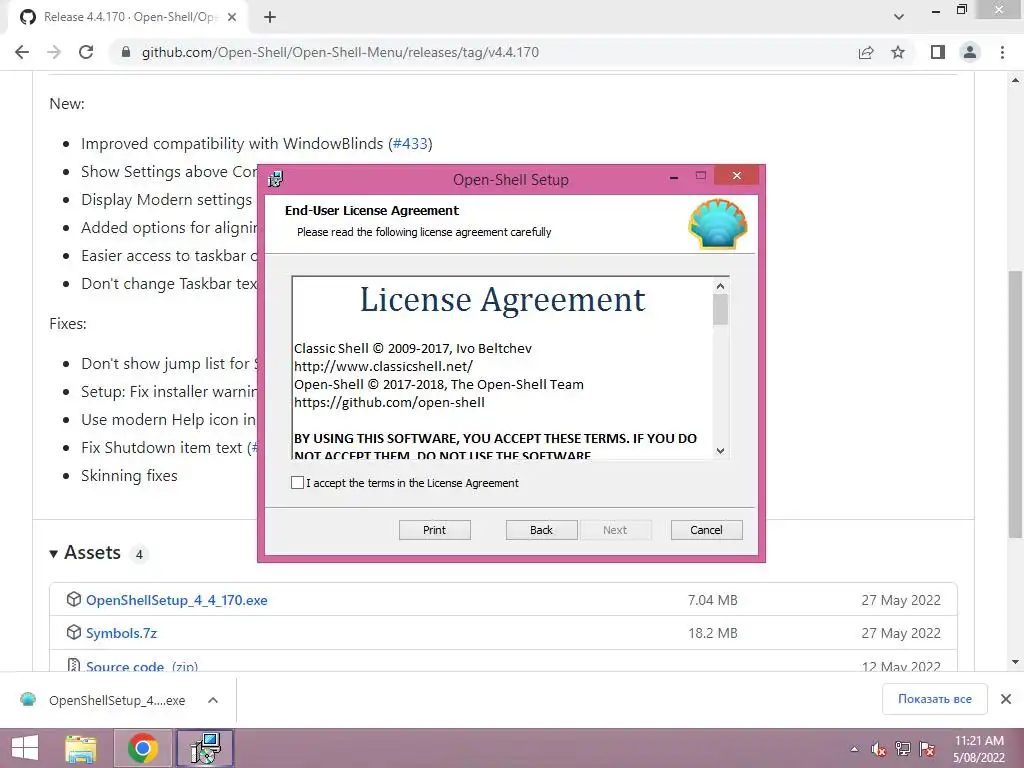Click the Chrome taskbar icon

142,748
